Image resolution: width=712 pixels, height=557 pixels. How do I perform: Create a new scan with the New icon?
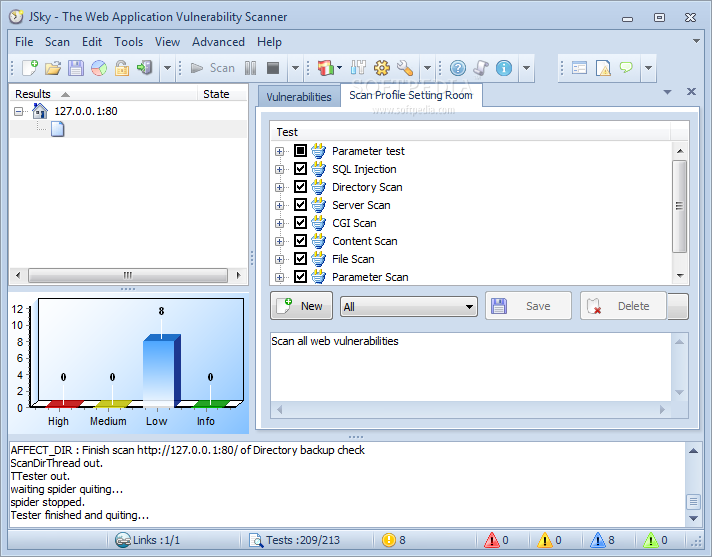point(30,68)
